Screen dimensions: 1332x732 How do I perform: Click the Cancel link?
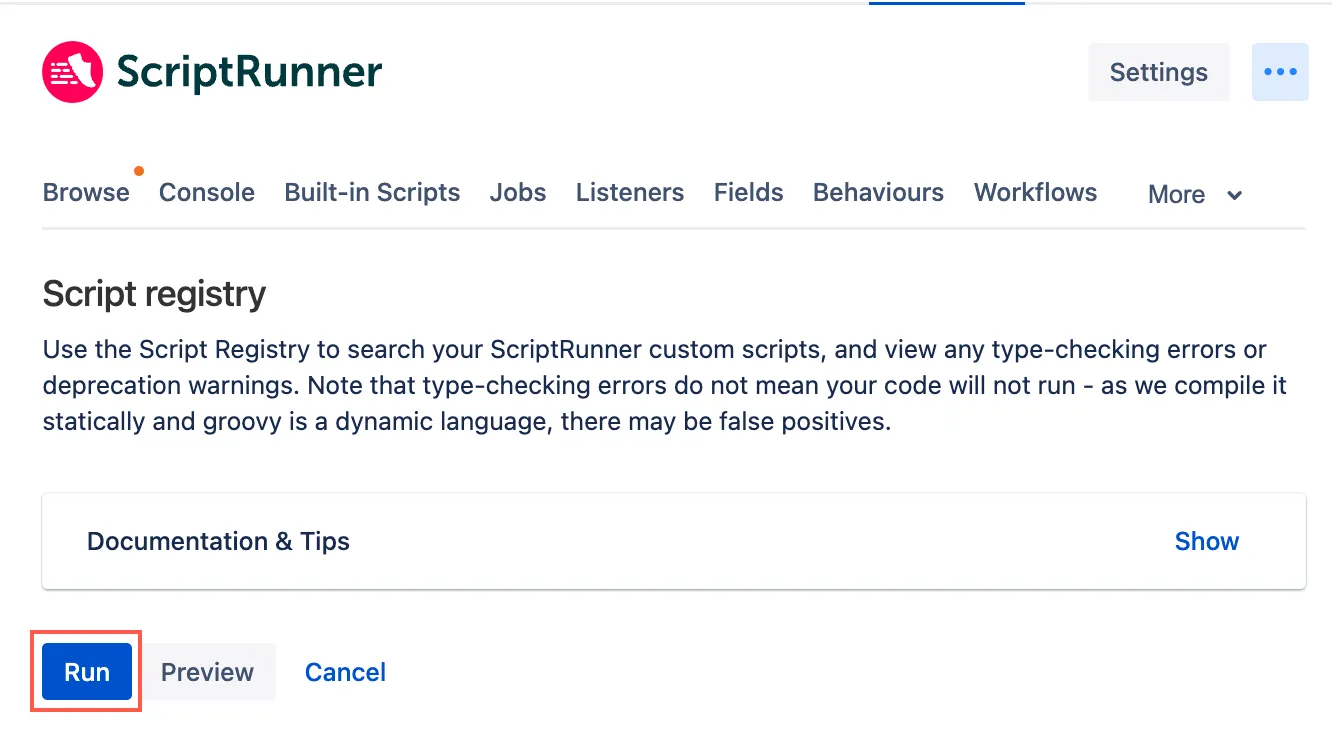[x=345, y=672]
